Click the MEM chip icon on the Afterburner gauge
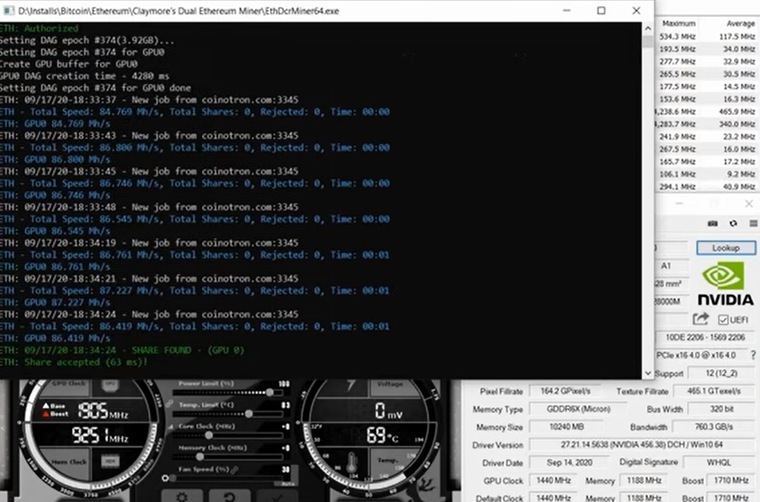Viewport: 760px width, 502px height. point(110,461)
